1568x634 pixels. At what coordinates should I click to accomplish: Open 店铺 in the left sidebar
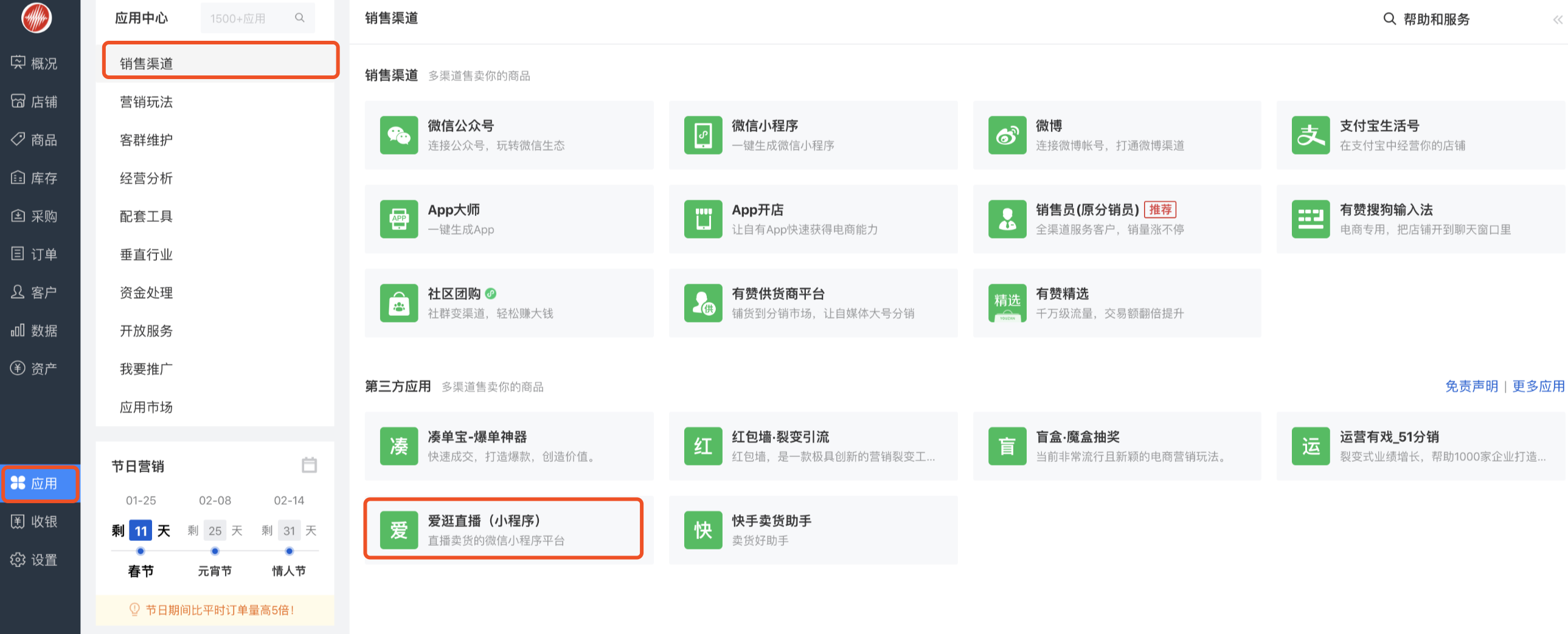[x=35, y=101]
